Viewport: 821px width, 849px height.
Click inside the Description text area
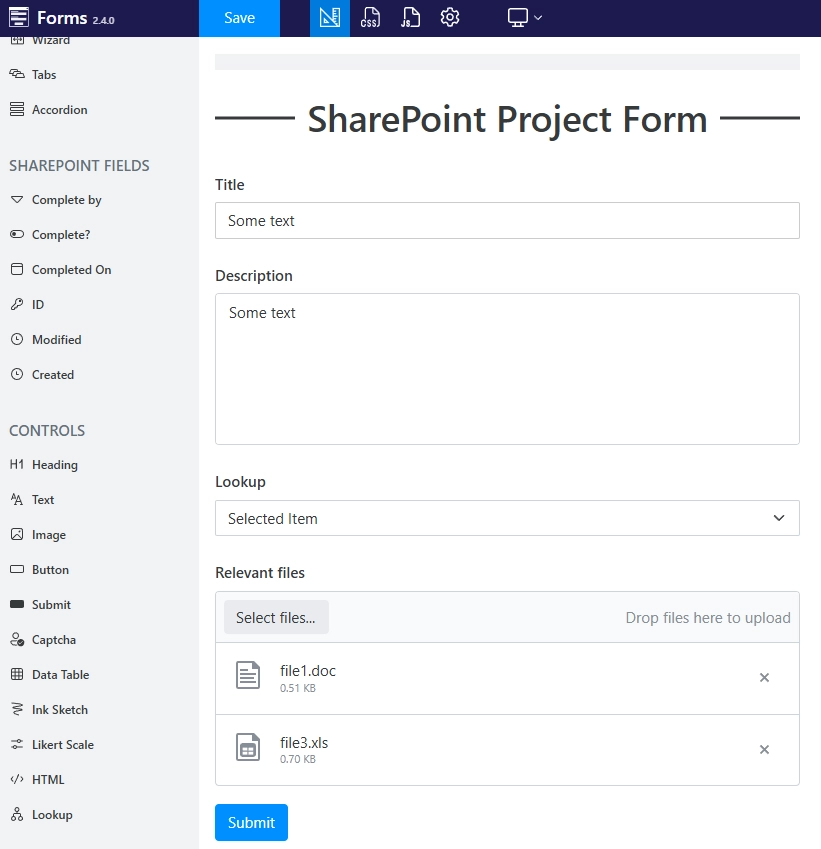507,369
